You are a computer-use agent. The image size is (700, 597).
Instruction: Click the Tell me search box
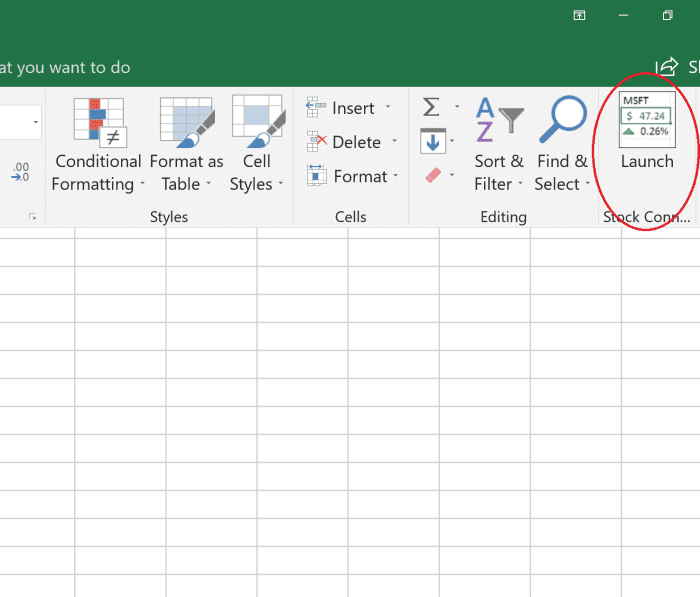(x=65, y=67)
